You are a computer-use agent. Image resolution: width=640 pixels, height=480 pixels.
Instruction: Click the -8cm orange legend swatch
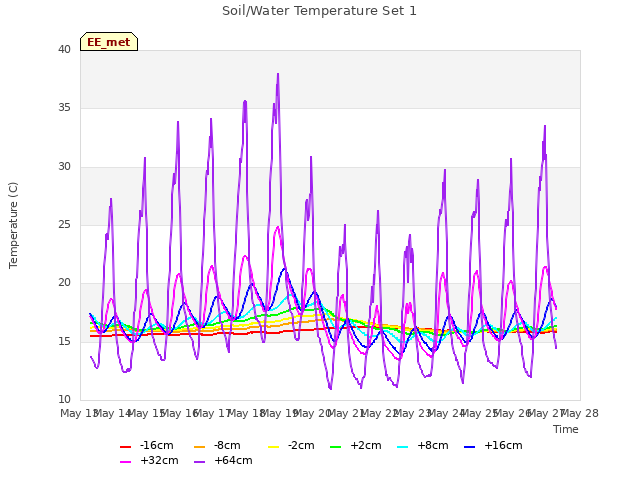tap(199, 447)
